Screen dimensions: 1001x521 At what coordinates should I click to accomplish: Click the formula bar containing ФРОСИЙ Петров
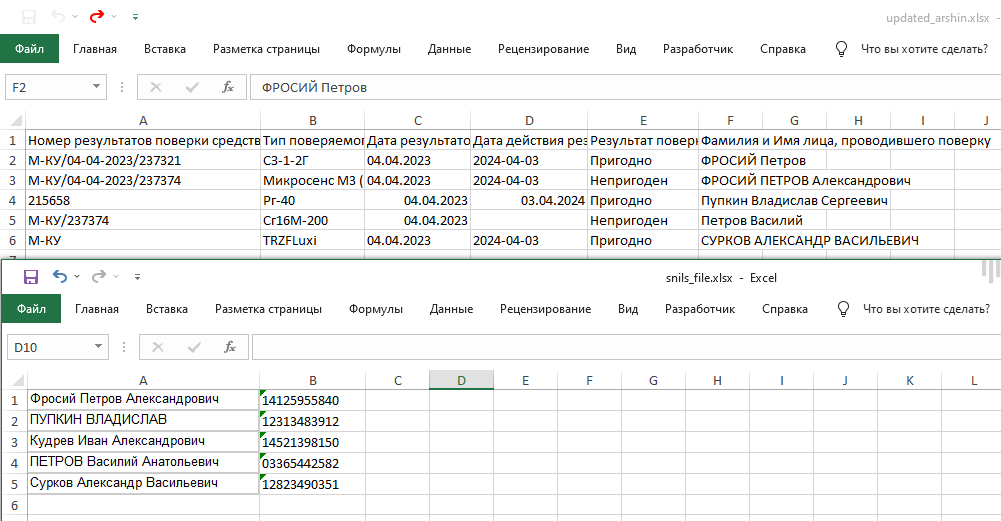click(600, 88)
